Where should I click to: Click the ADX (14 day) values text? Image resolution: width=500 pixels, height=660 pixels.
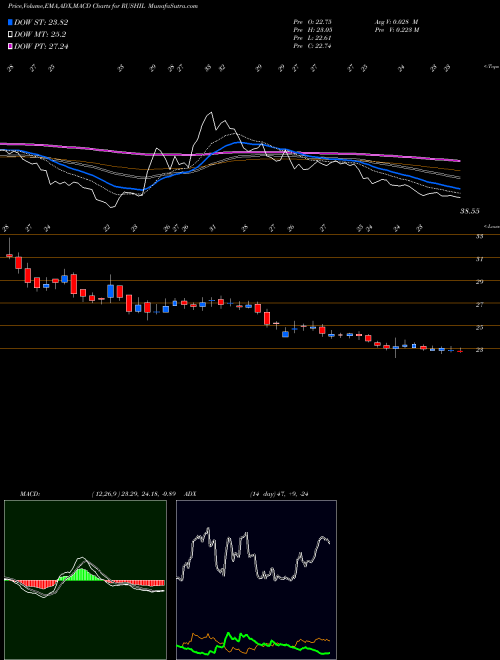(x=279, y=494)
